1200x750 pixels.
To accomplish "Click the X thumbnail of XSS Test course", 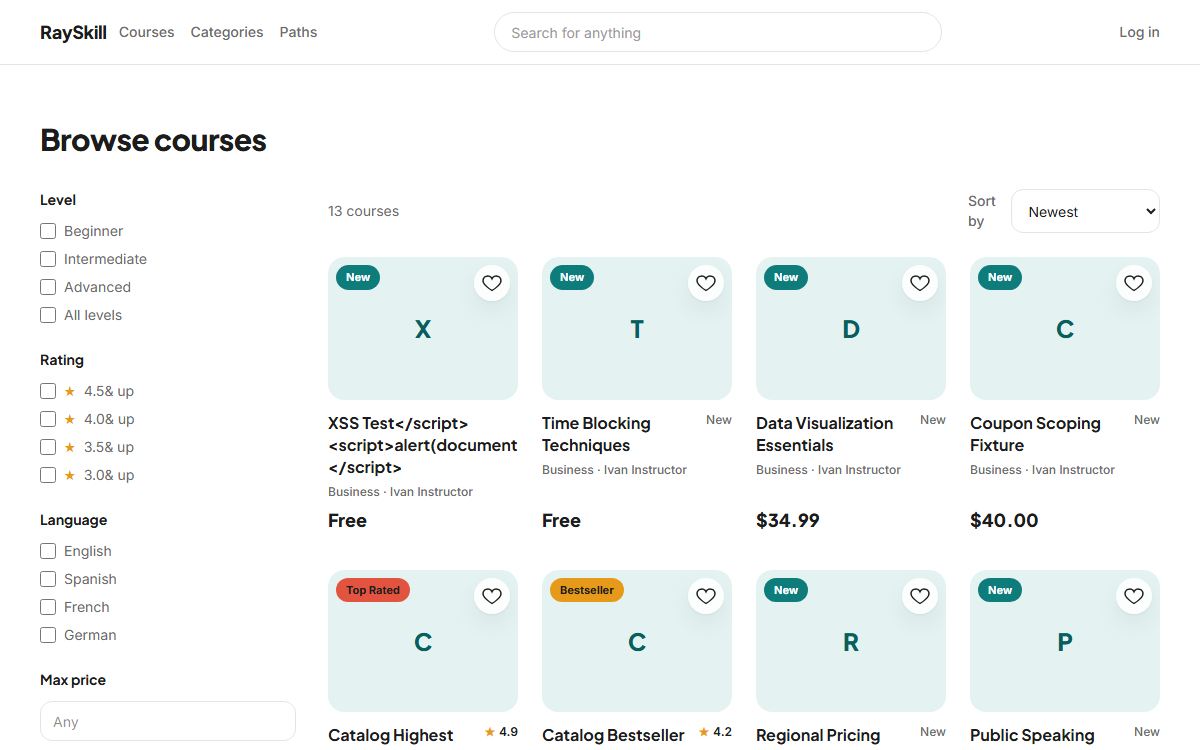I will point(423,329).
